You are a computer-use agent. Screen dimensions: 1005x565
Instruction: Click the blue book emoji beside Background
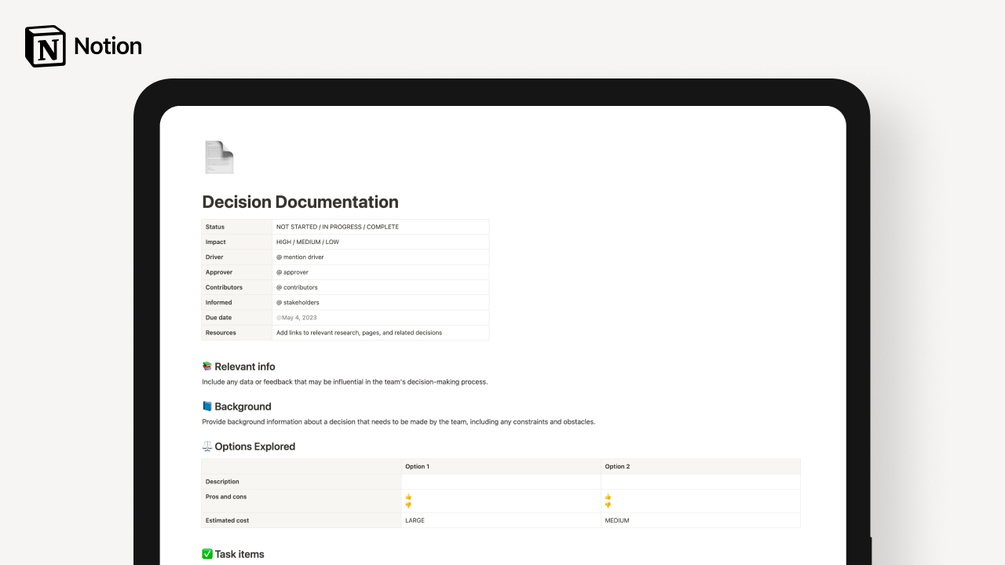[207, 406]
